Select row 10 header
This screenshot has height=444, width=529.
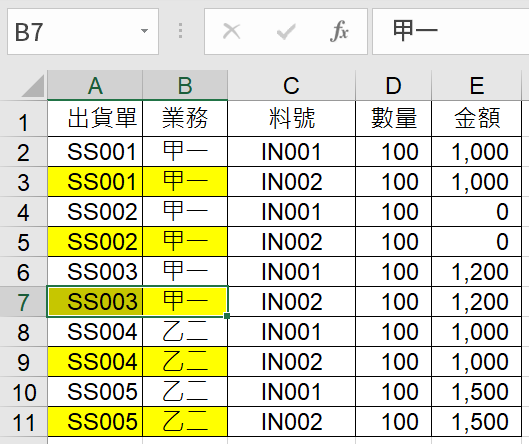point(24,392)
